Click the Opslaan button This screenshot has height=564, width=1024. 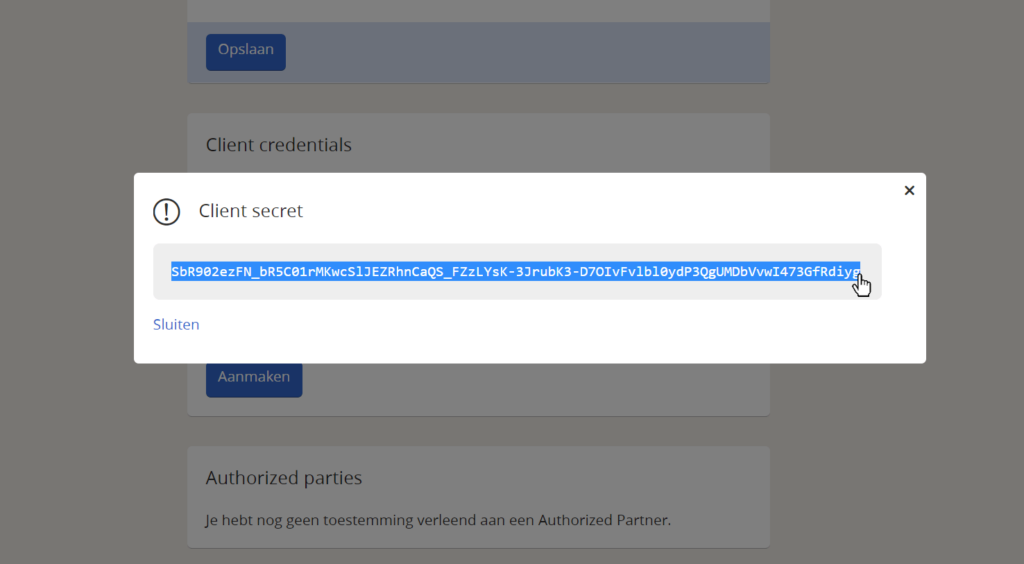[x=246, y=52]
